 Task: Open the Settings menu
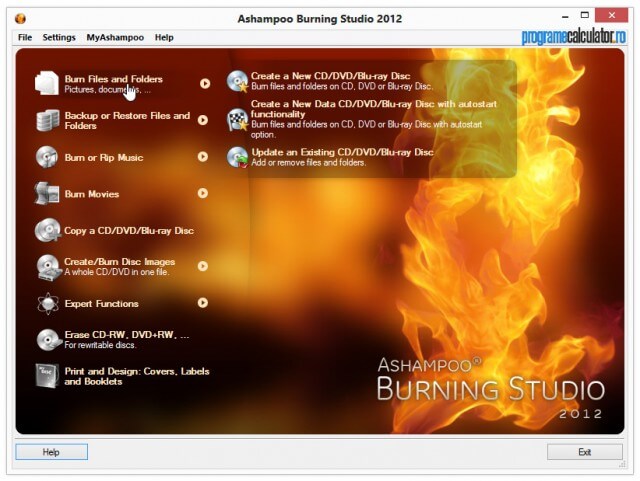(x=59, y=38)
